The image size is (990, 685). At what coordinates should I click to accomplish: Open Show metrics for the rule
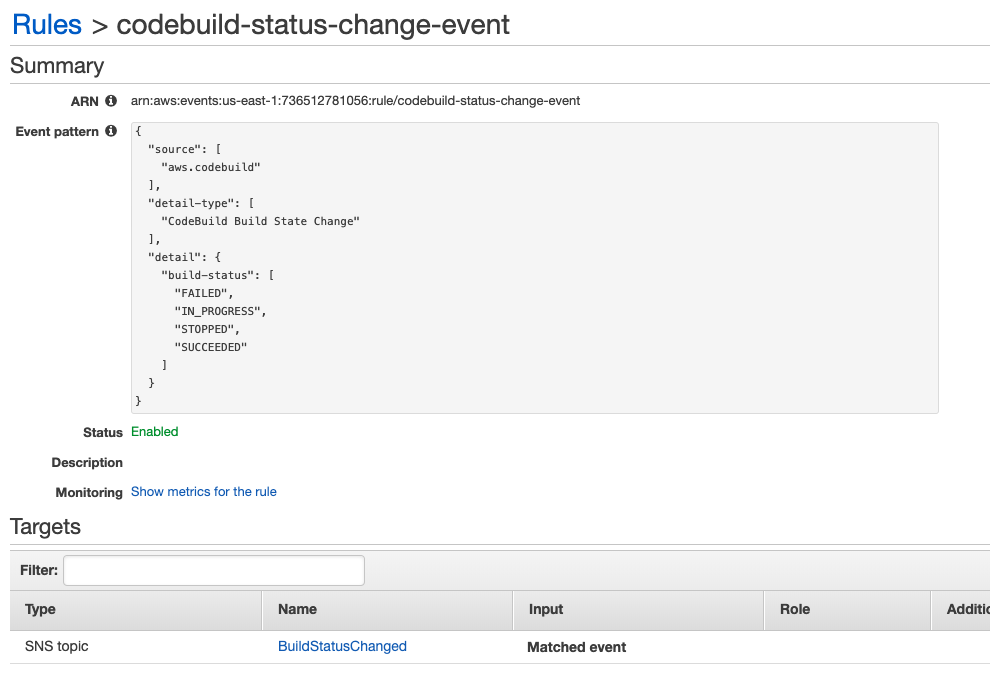[204, 492]
